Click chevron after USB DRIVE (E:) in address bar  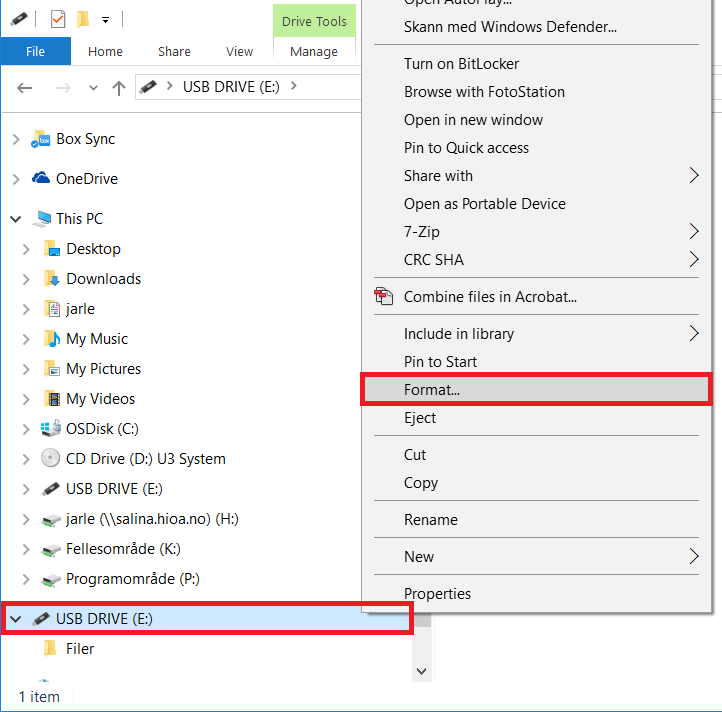294,86
